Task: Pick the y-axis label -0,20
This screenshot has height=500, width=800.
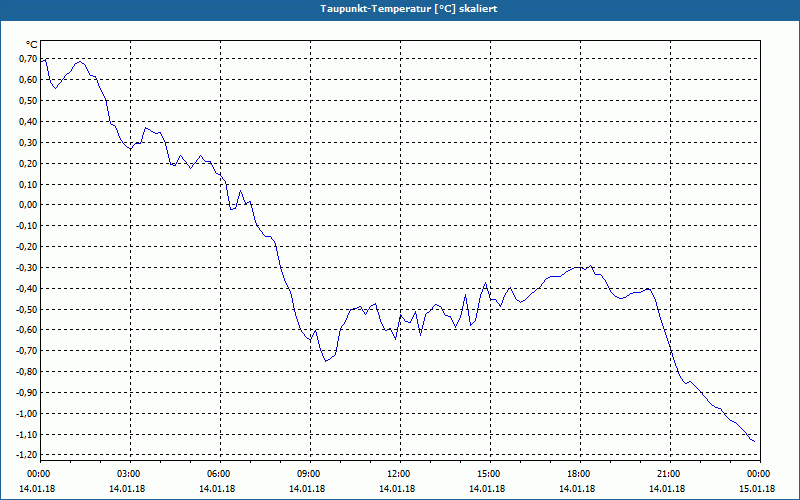Action: click(27, 246)
